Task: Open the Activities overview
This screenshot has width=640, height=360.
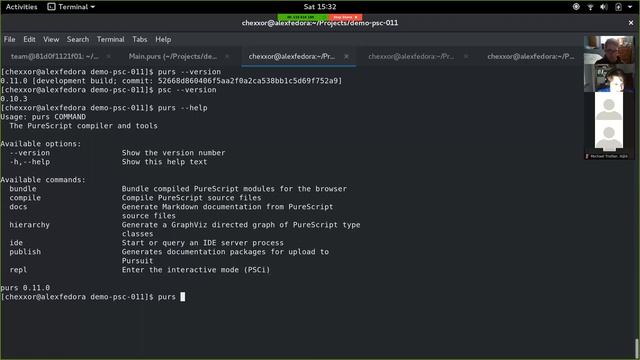Action: pyautogui.click(x=21, y=7)
